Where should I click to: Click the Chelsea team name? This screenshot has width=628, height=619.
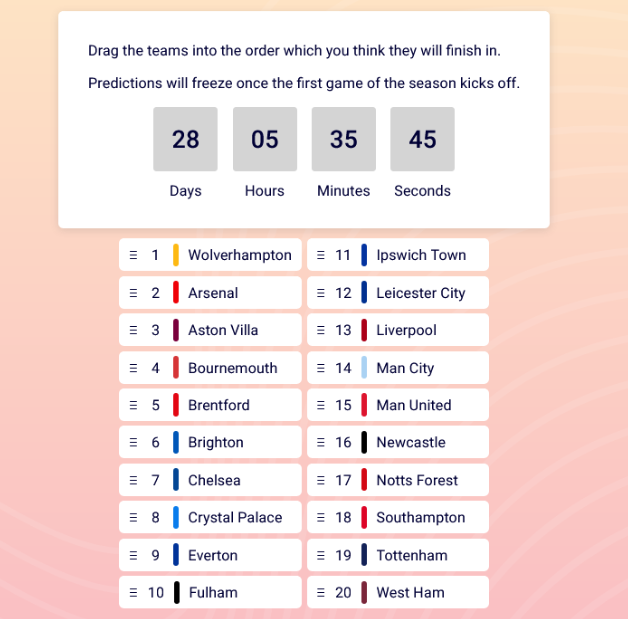pyautogui.click(x=214, y=480)
